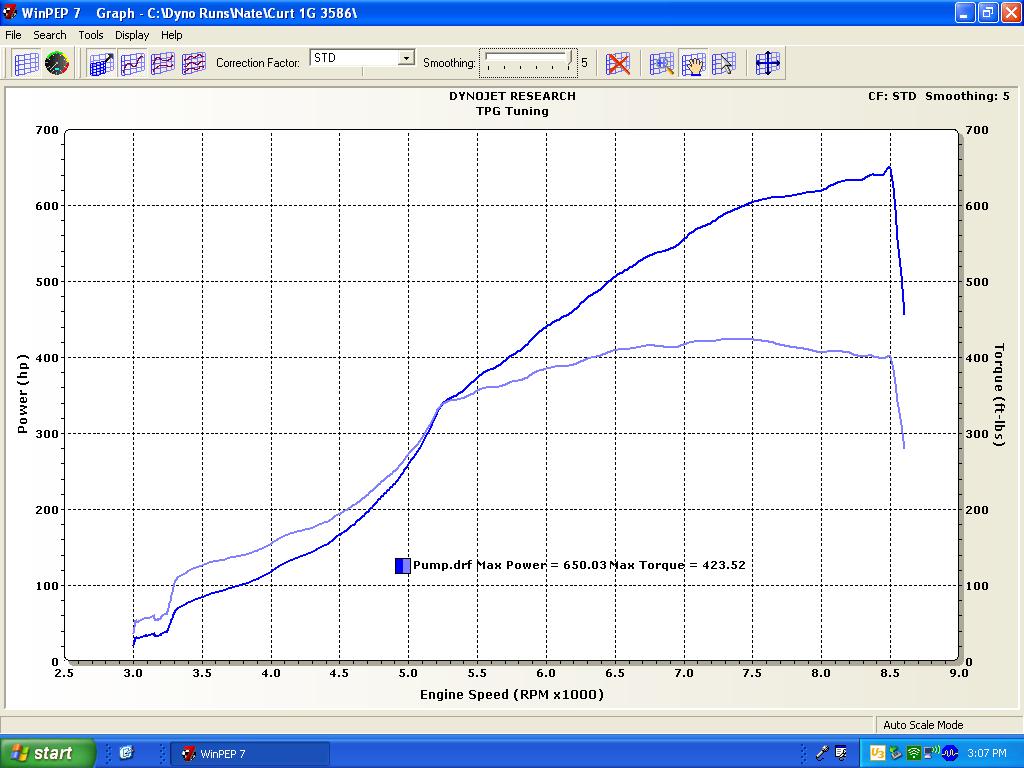Toggle the hand pan mode tool
1024x768 pixels.
pos(693,63)
